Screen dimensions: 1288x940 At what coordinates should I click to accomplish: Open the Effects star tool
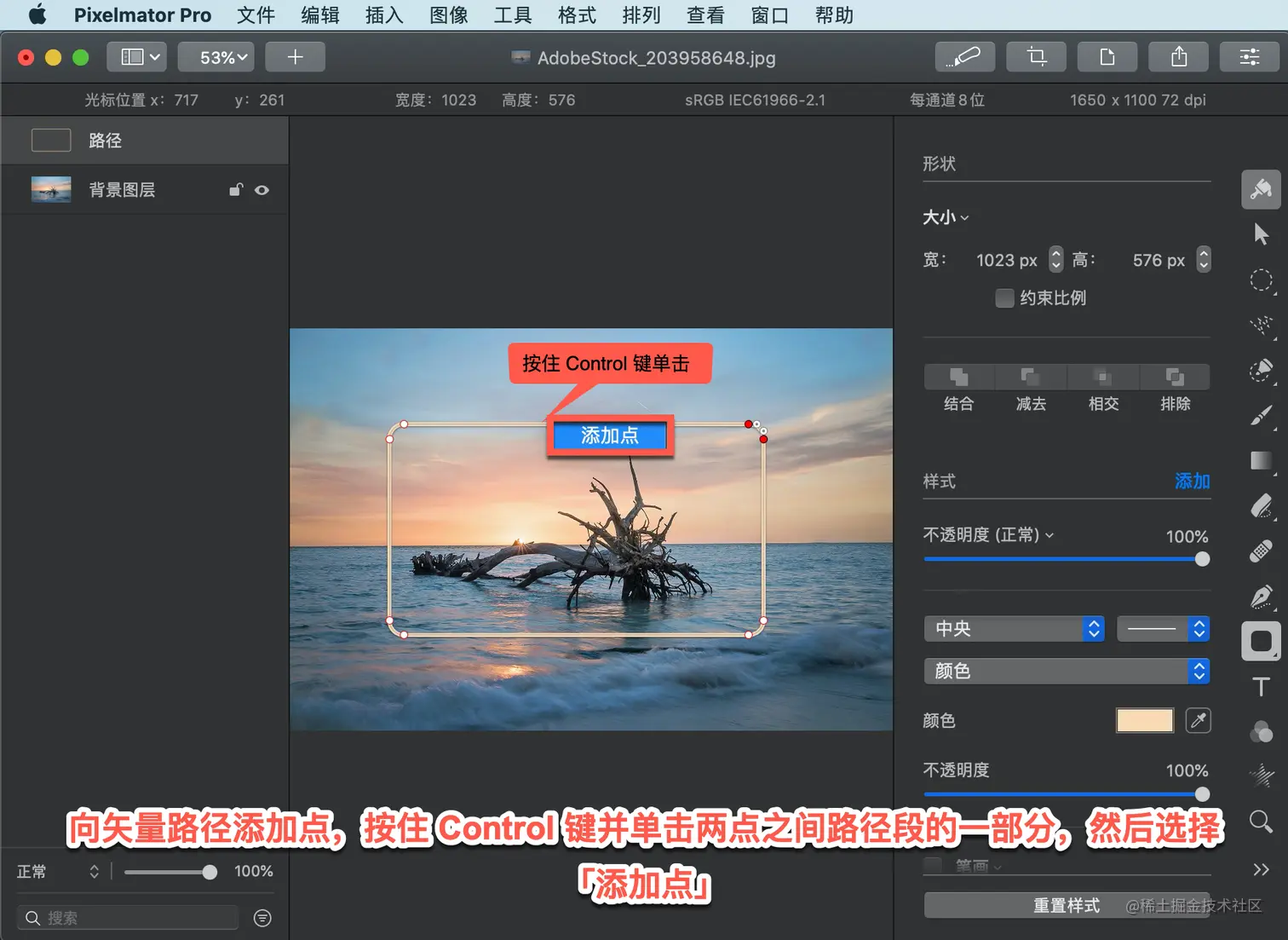pos(1261,776)
